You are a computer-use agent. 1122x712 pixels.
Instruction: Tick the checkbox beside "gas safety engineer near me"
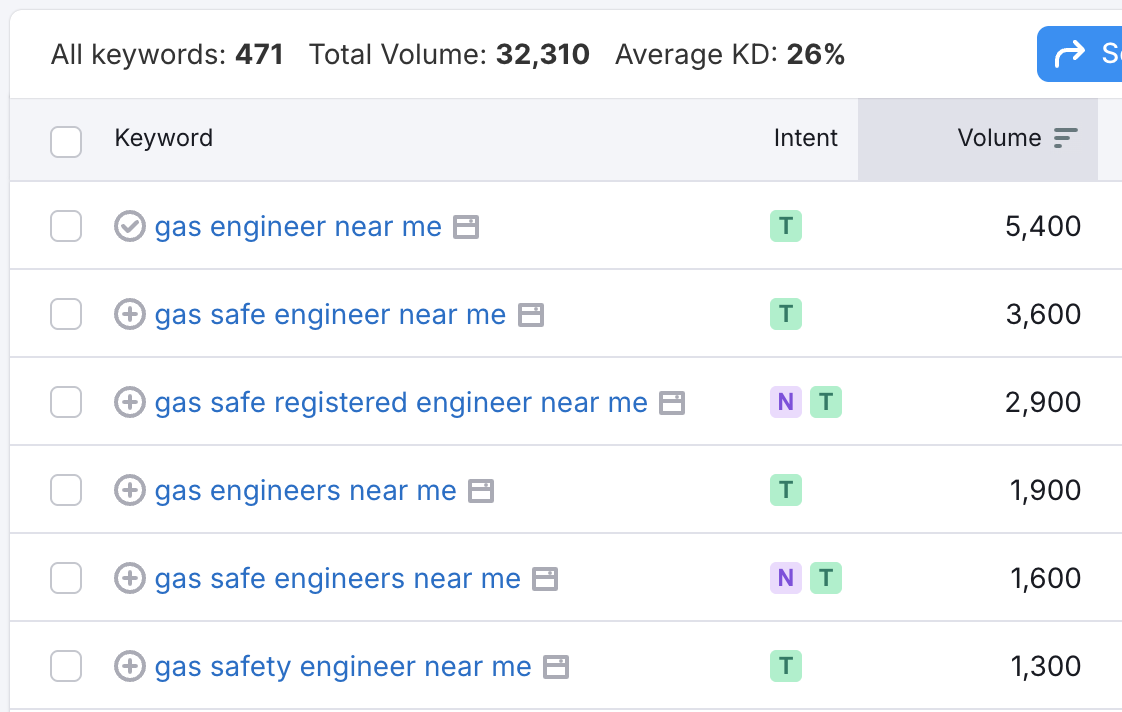point(66,666)
